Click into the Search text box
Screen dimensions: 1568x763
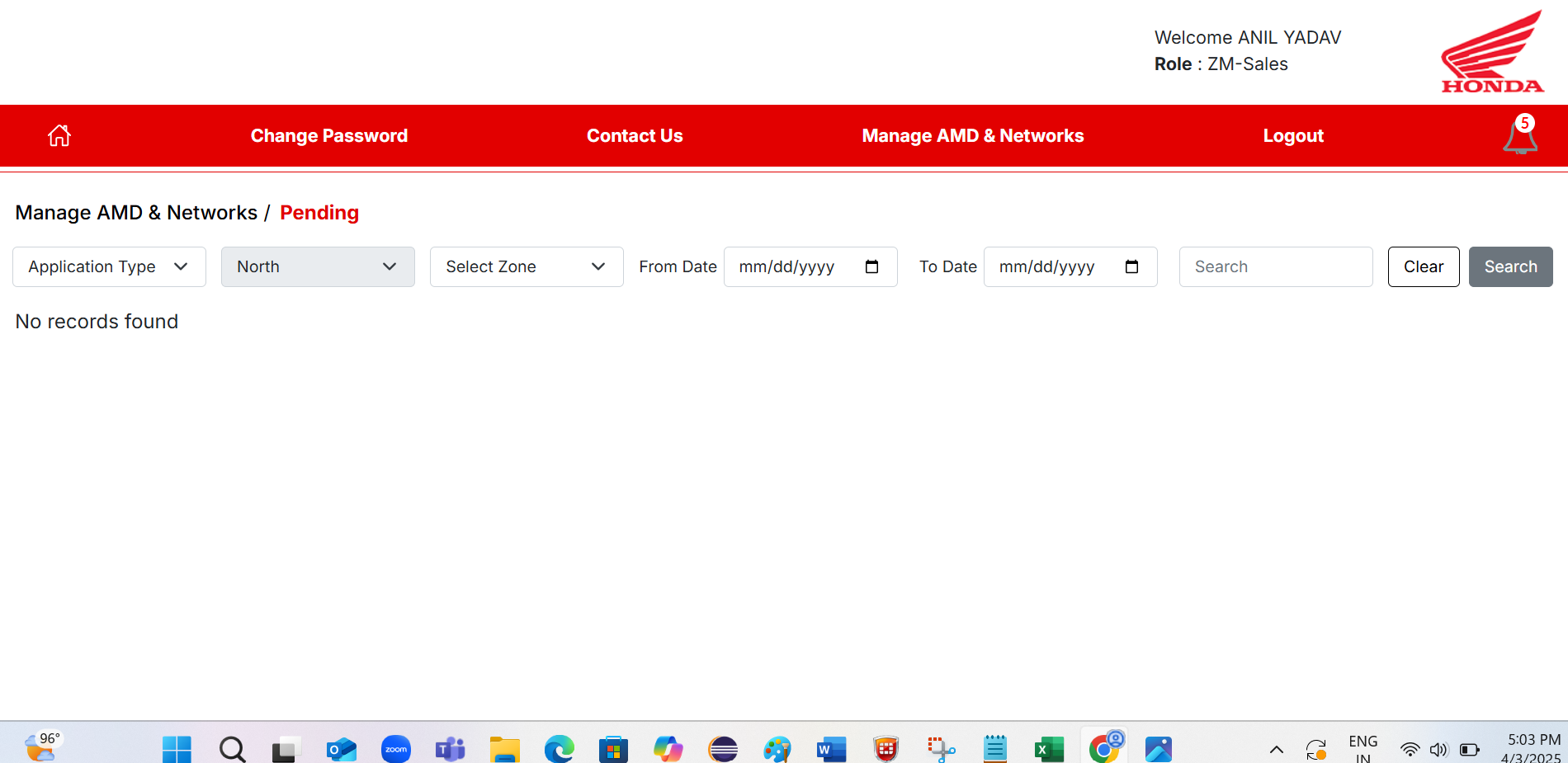tap(1276, 266)
